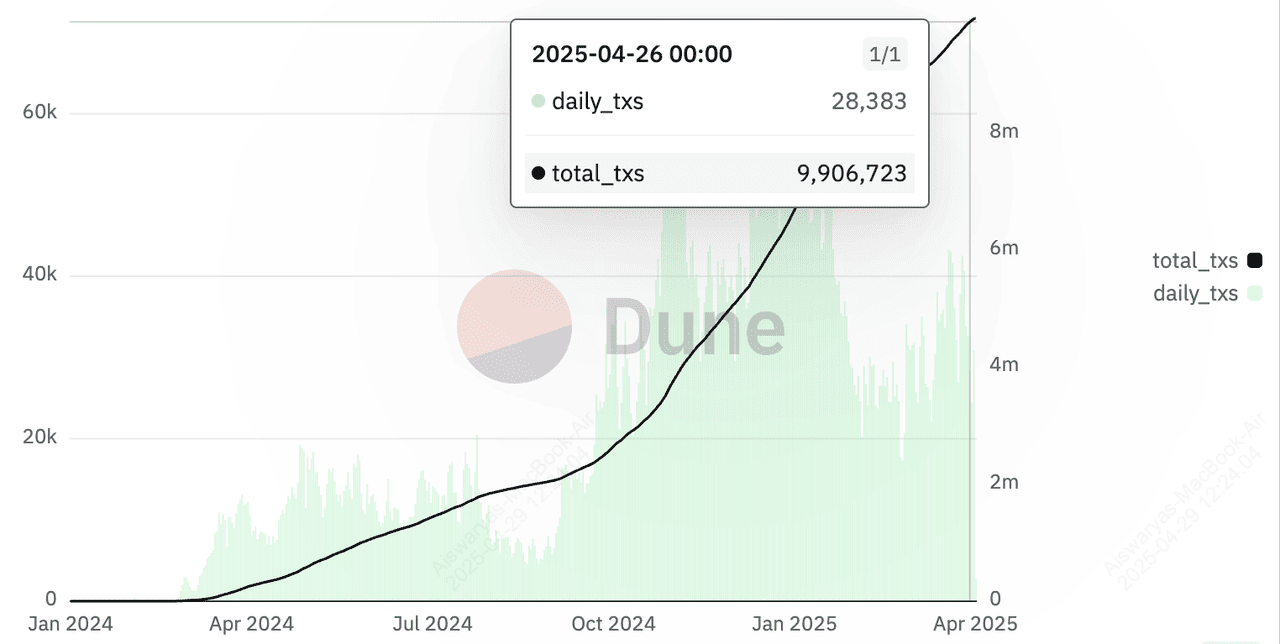Click the daily_txs value 28,383
Viewport: 1280px width, 644px height.
point(869,101)
